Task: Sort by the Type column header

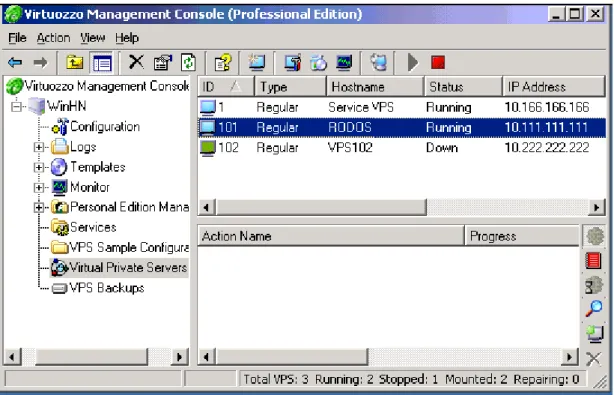Action: pyautogui.click(x=290, y=87)
